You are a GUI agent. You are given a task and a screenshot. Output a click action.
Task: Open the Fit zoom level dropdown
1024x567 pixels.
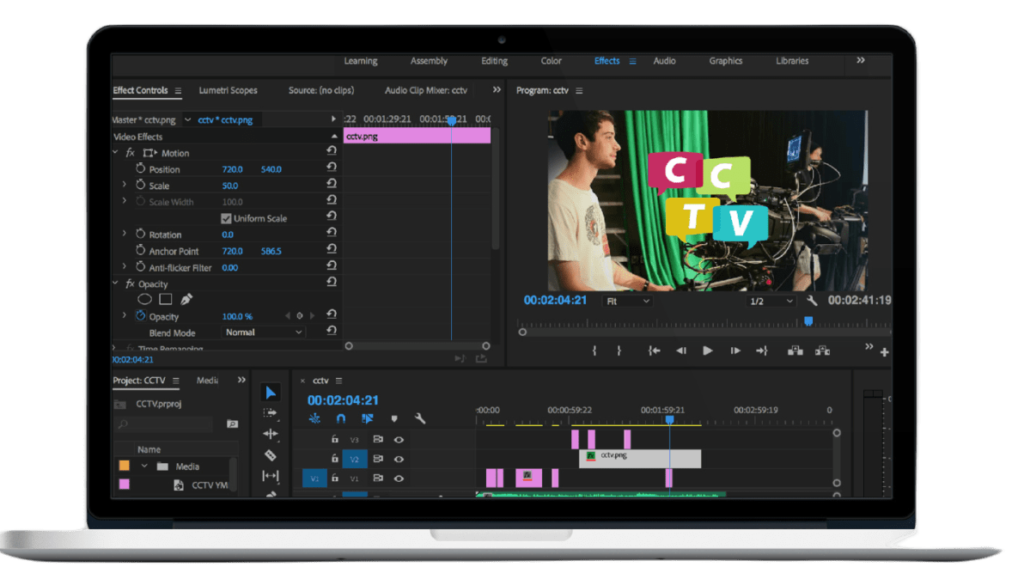(x=627, y=300)
